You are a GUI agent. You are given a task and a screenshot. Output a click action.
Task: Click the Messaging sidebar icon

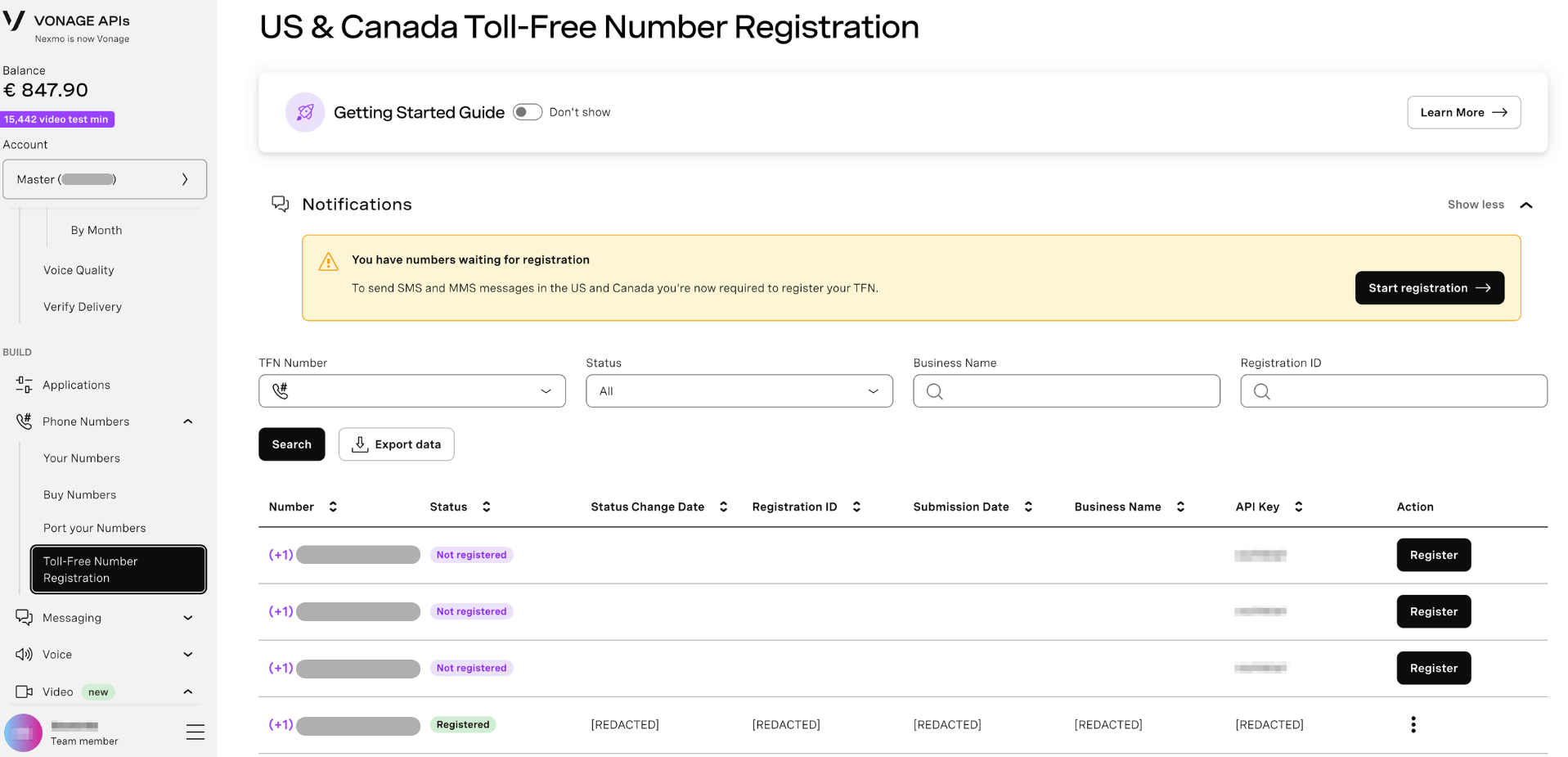pyautogui.click(x=25, y=618)
